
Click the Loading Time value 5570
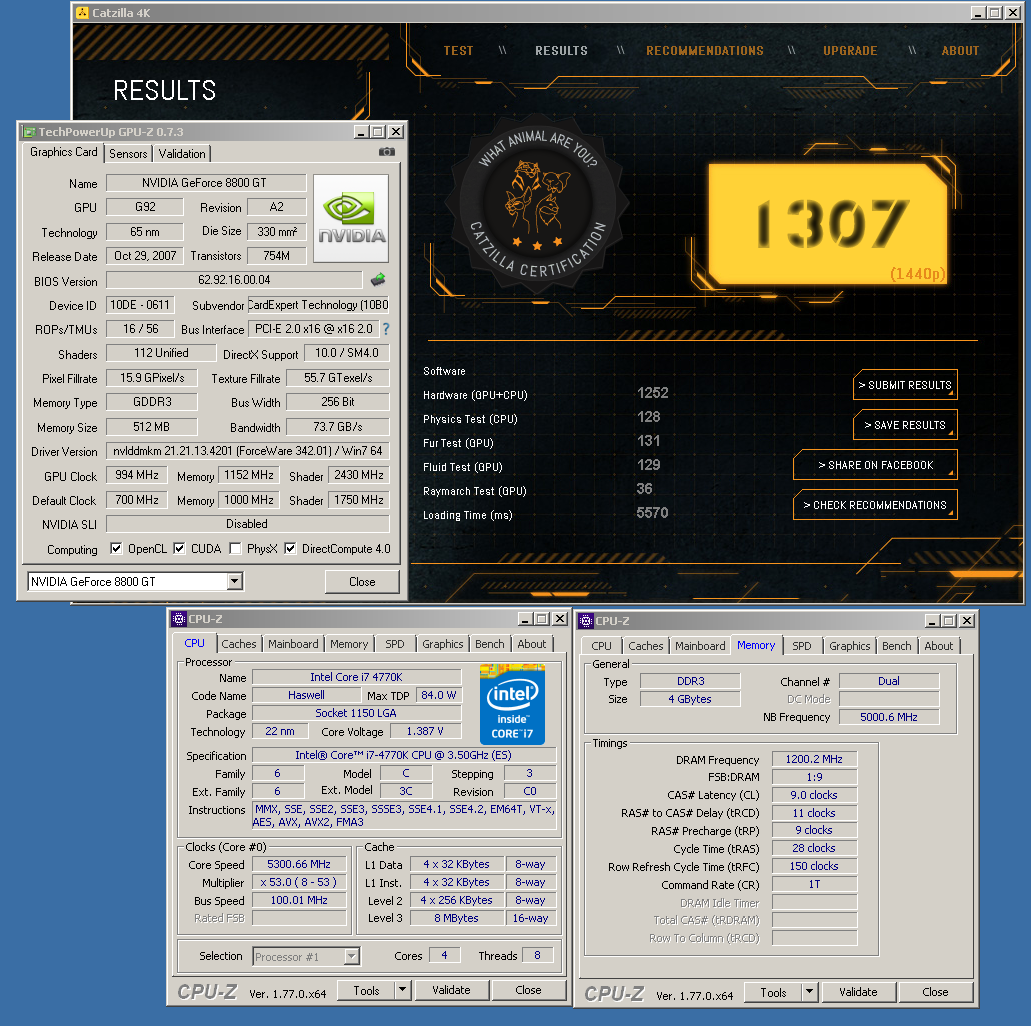[x=652, y=513]
